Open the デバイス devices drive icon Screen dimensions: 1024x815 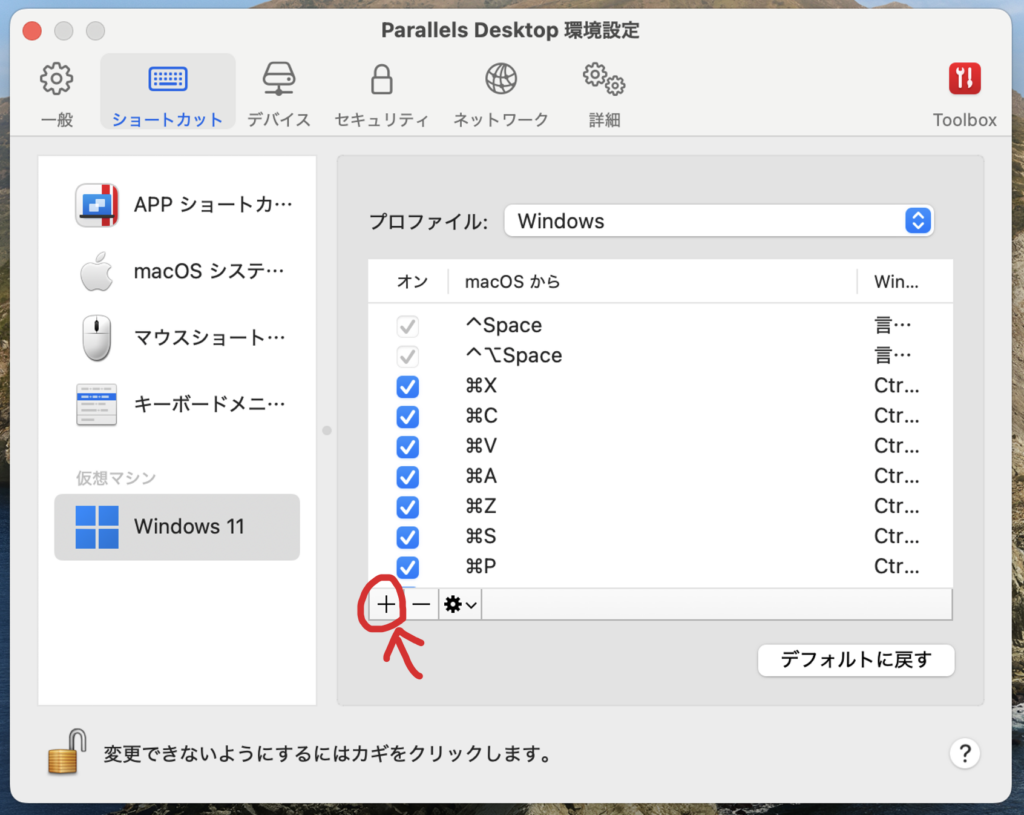click(279, 78)
